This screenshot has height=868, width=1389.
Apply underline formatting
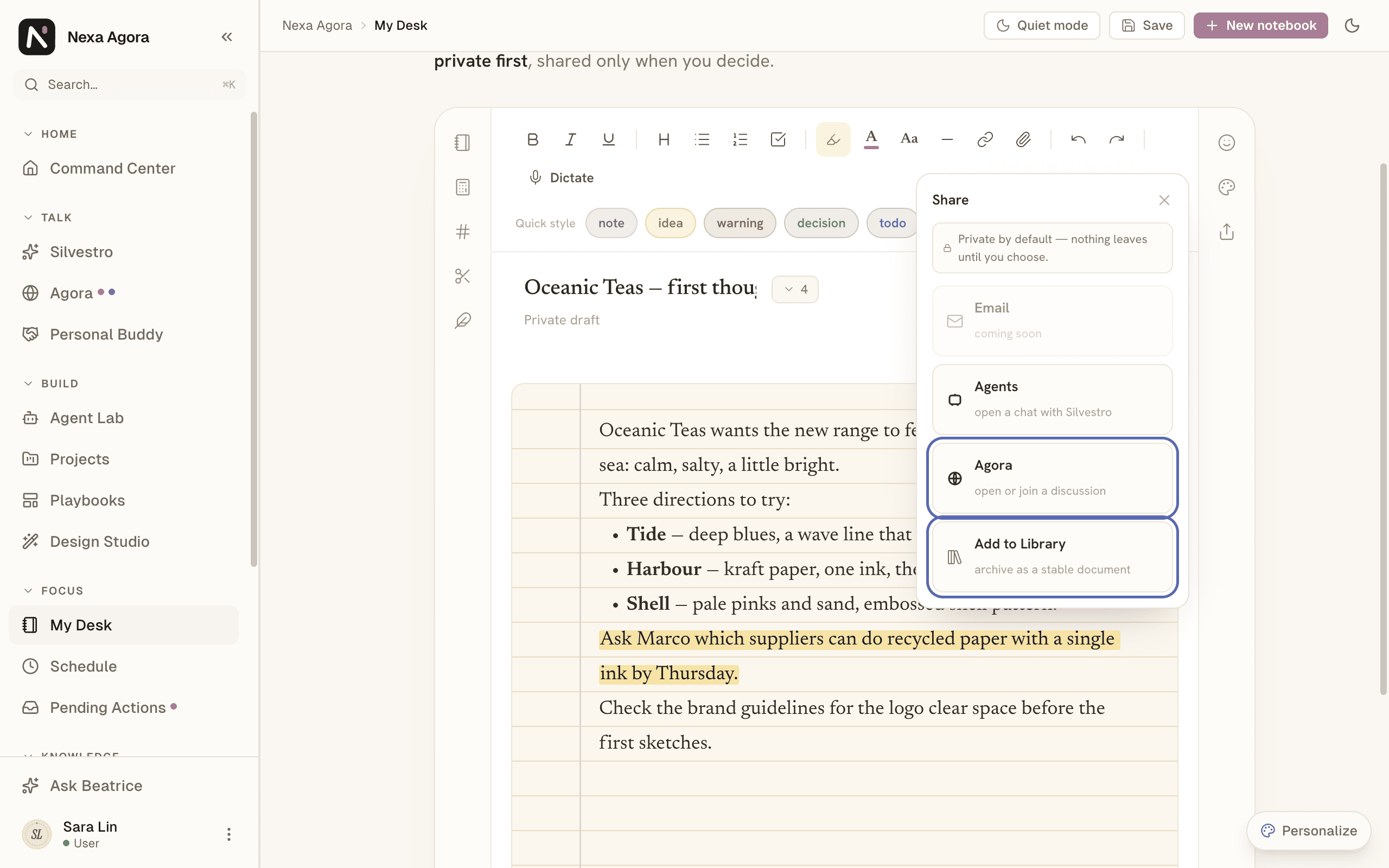[x=608, y=139]
